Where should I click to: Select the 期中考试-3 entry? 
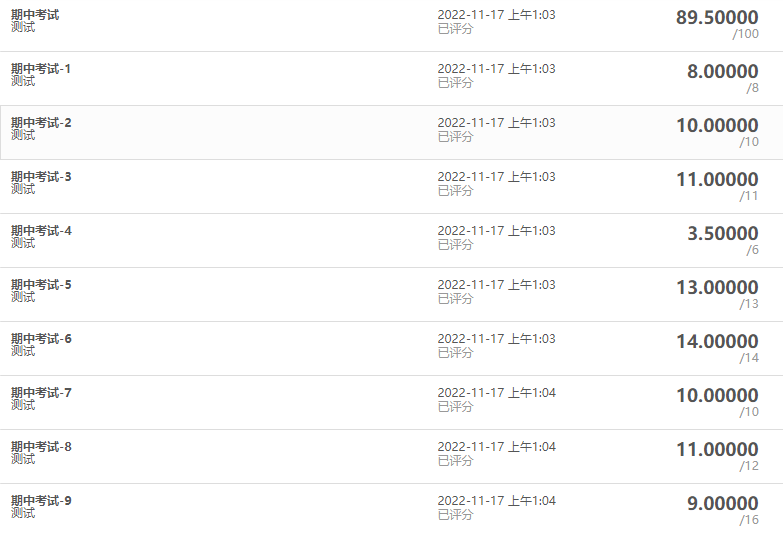pos(41,177)
